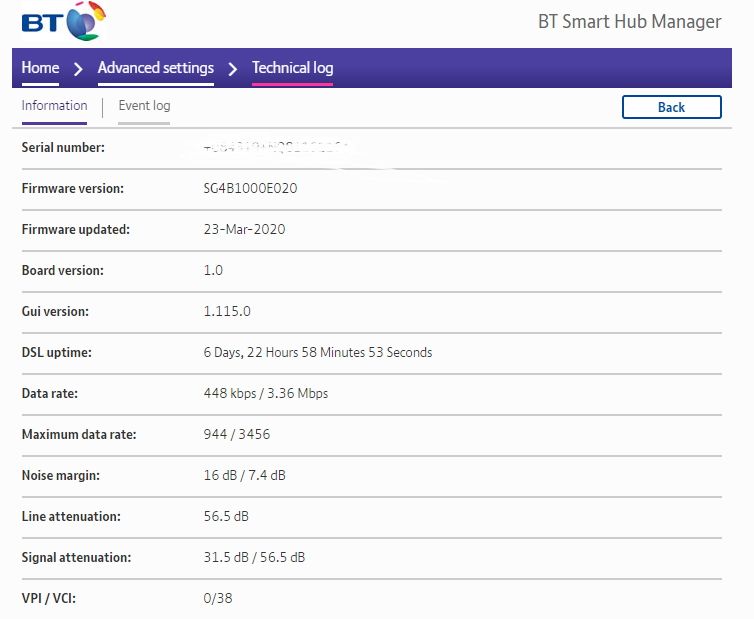Switch to the Information tab

pyautogui.click(x=54, y=106)
